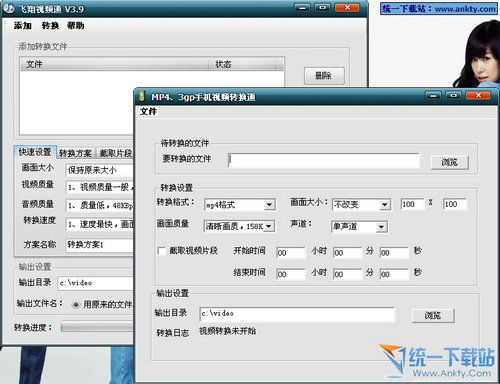Click the 开始时间 seconds field
Screen dimensions: 500x384
pyautogui.click(x=394, y=253)
